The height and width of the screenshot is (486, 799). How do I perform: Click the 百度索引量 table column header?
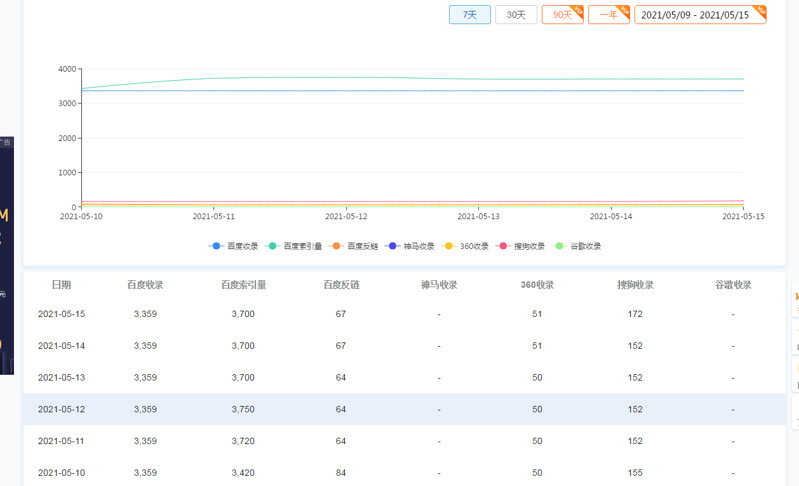(x=243, y=285)
